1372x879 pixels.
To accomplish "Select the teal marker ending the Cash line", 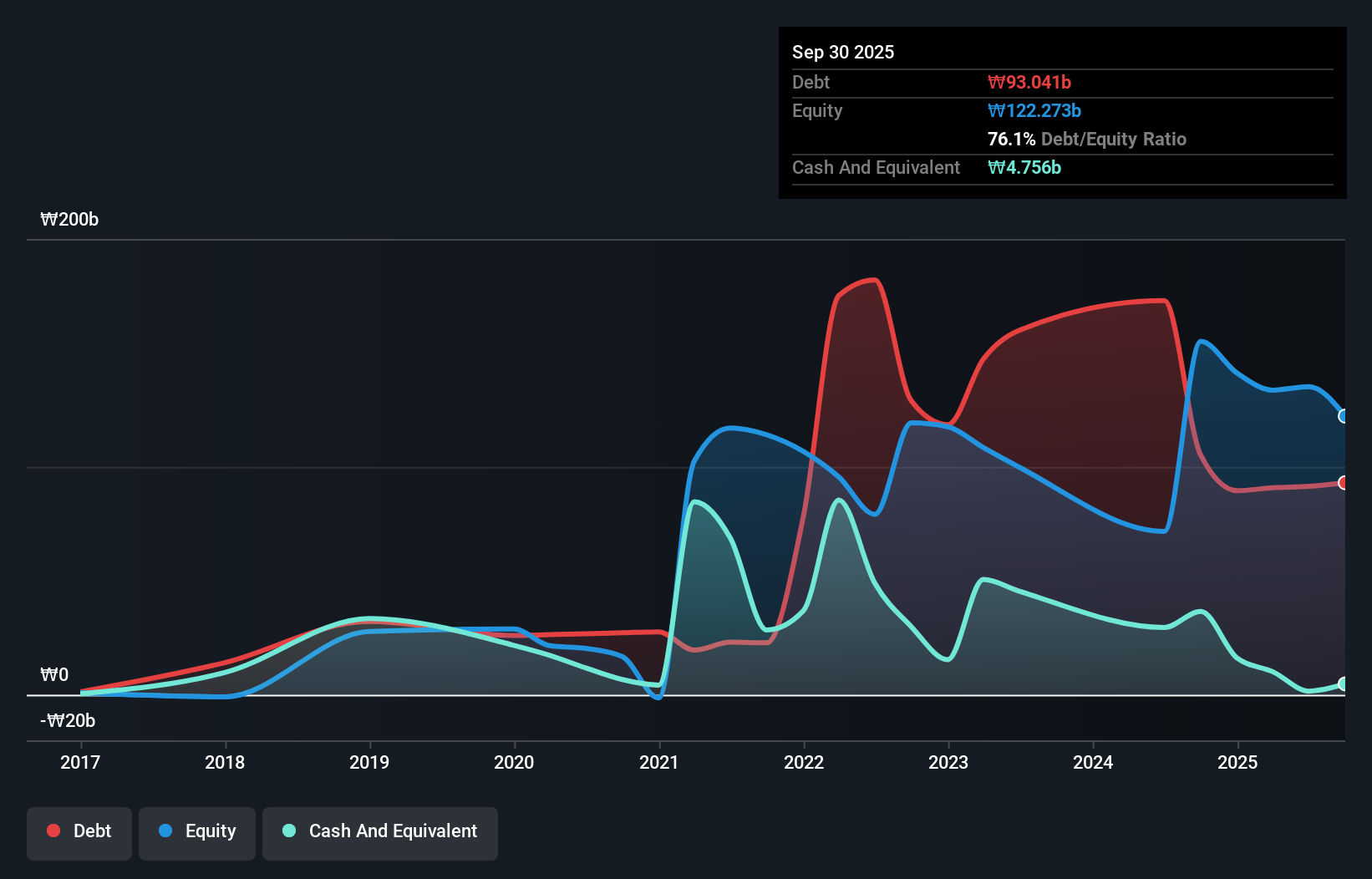I will [x=1344, y=683].
